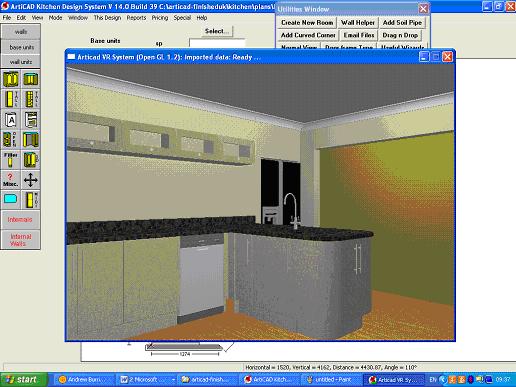The width and height of the screenshot is (516, 387).
Task: Switch to the walls category
Action: coord(21,32)
